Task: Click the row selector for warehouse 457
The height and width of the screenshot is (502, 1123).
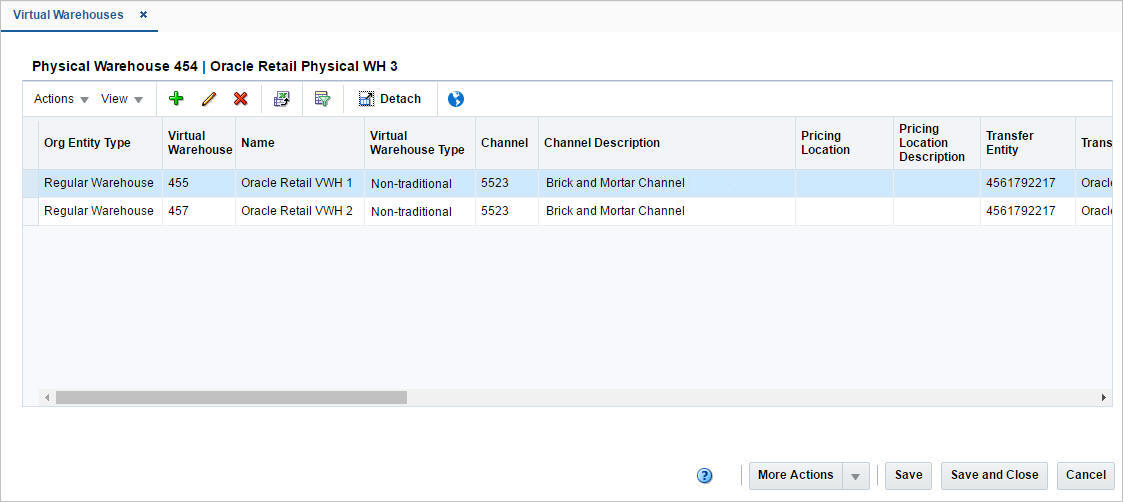Action: [x=31, y=211]
